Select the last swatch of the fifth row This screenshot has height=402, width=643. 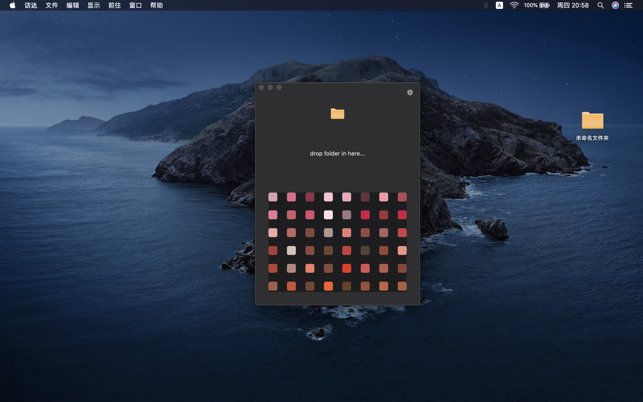click(x=402, y=268)
